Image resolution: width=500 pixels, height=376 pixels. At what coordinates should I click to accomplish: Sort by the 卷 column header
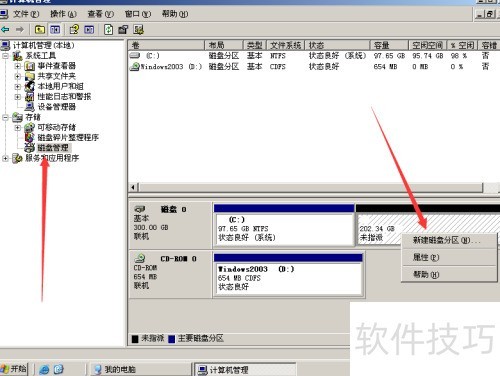click(166, 45)
